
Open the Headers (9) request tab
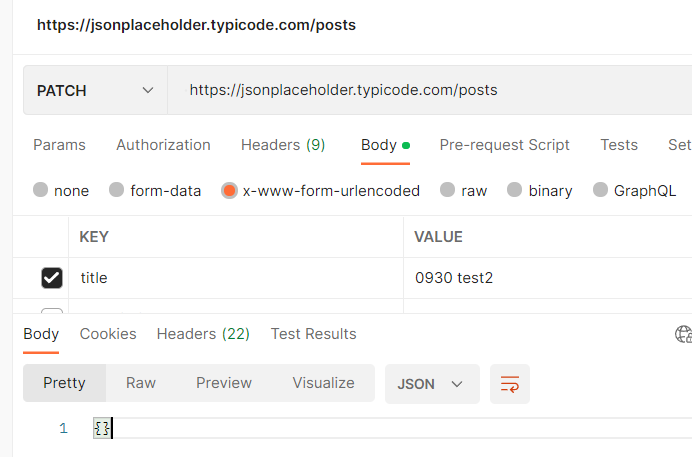click(283, 145)
